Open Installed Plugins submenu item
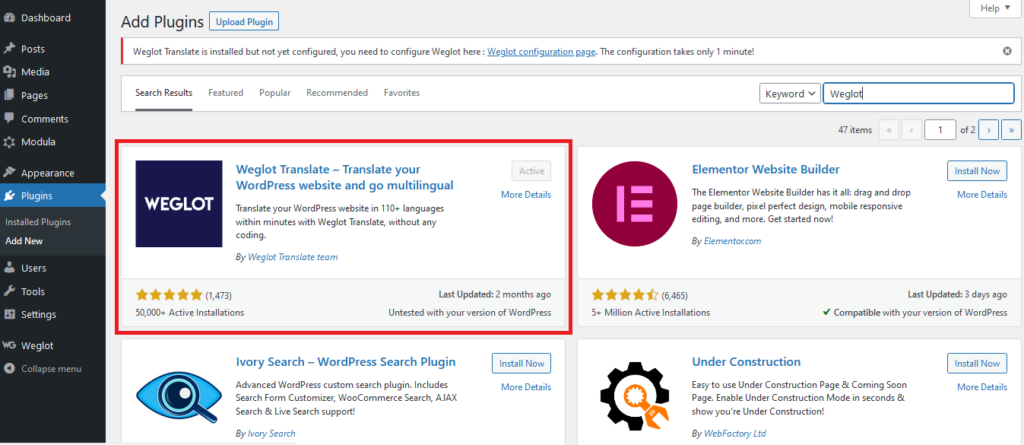Image resolution: width=1024 pixels, height=445 pixels. click(x=38, y=221)
